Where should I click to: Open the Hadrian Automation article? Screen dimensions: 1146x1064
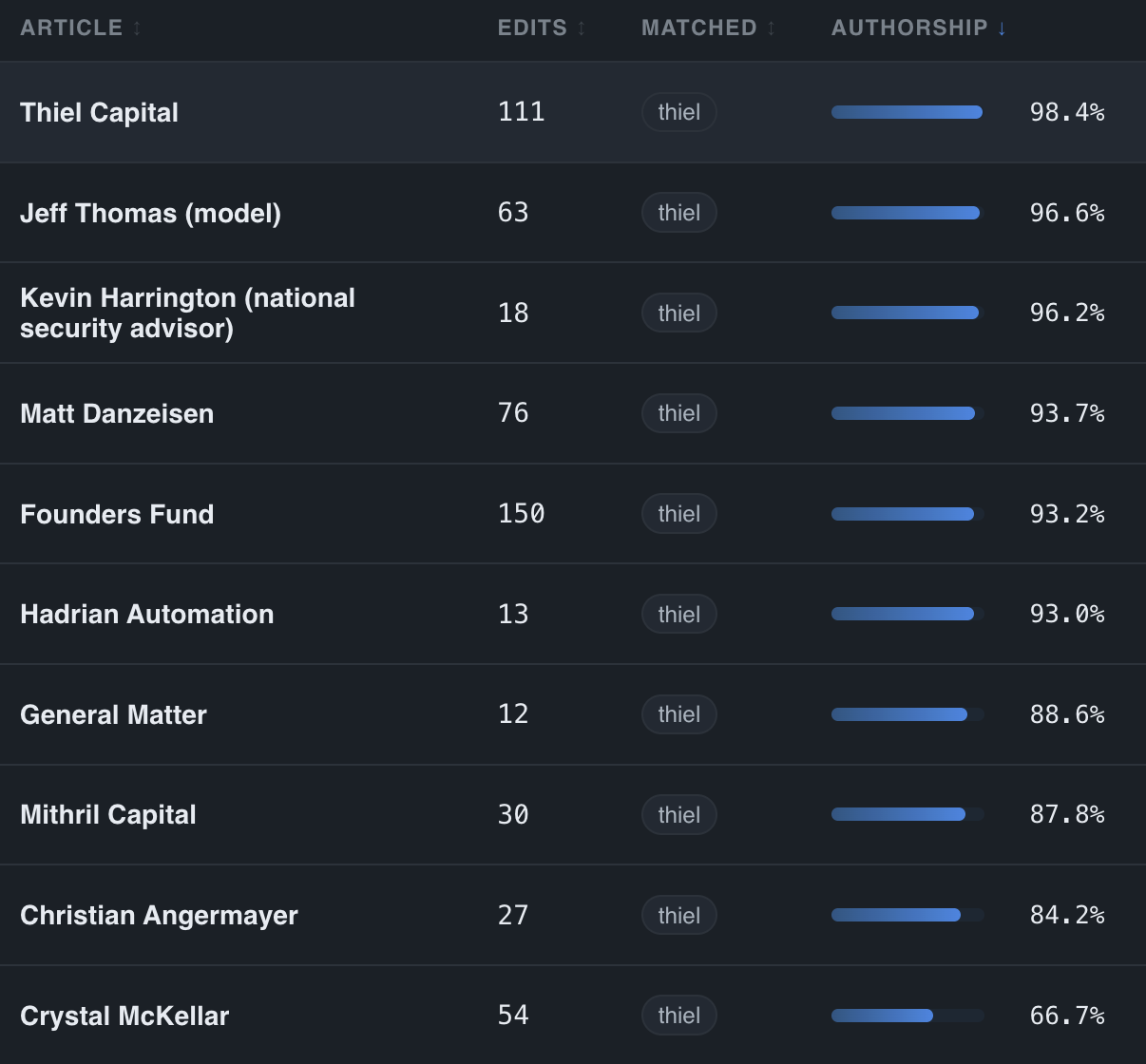[146, 614]
